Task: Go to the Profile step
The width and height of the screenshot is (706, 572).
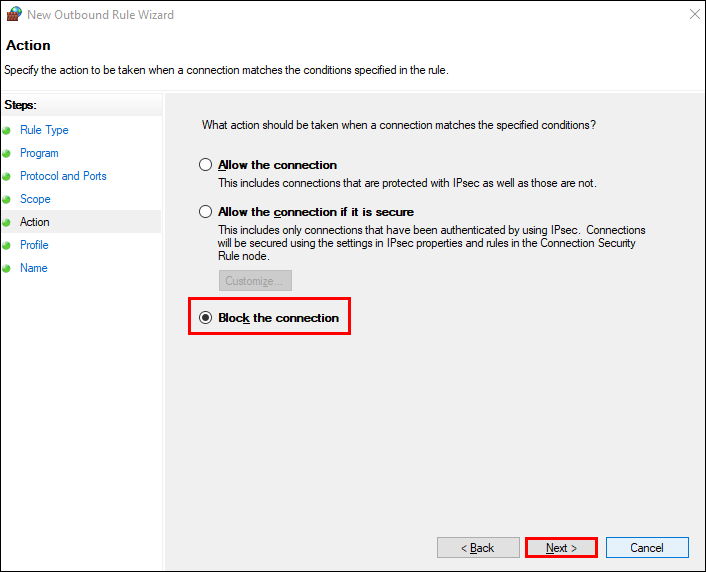Action: tap(34, 245)
